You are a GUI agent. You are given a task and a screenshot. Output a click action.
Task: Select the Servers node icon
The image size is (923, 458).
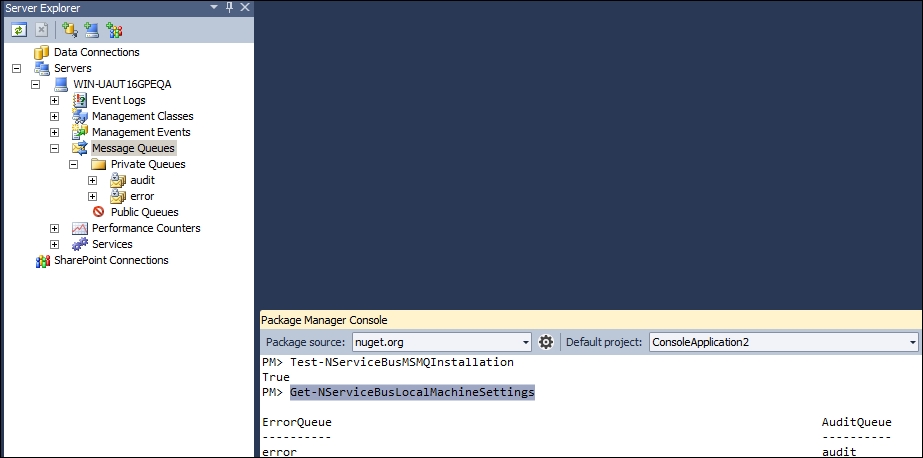(41, 68)
